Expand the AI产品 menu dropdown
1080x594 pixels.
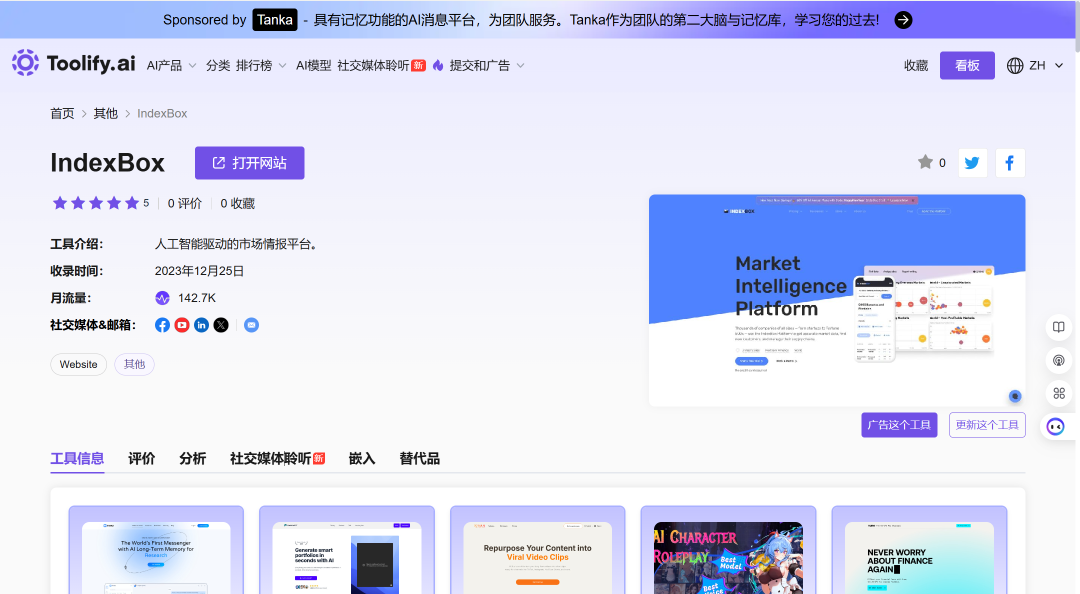[x=172, y=65]
